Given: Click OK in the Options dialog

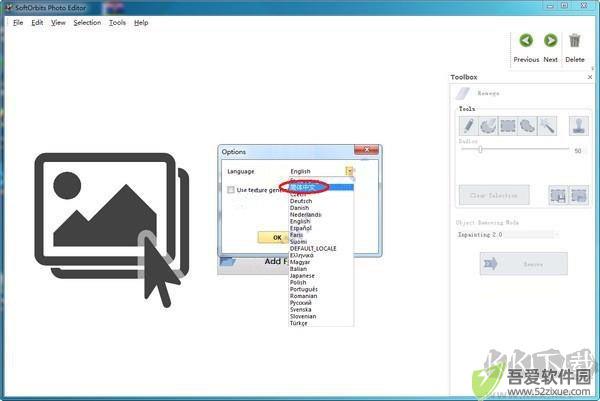Looking at the screenshot, I should point(273,237).
